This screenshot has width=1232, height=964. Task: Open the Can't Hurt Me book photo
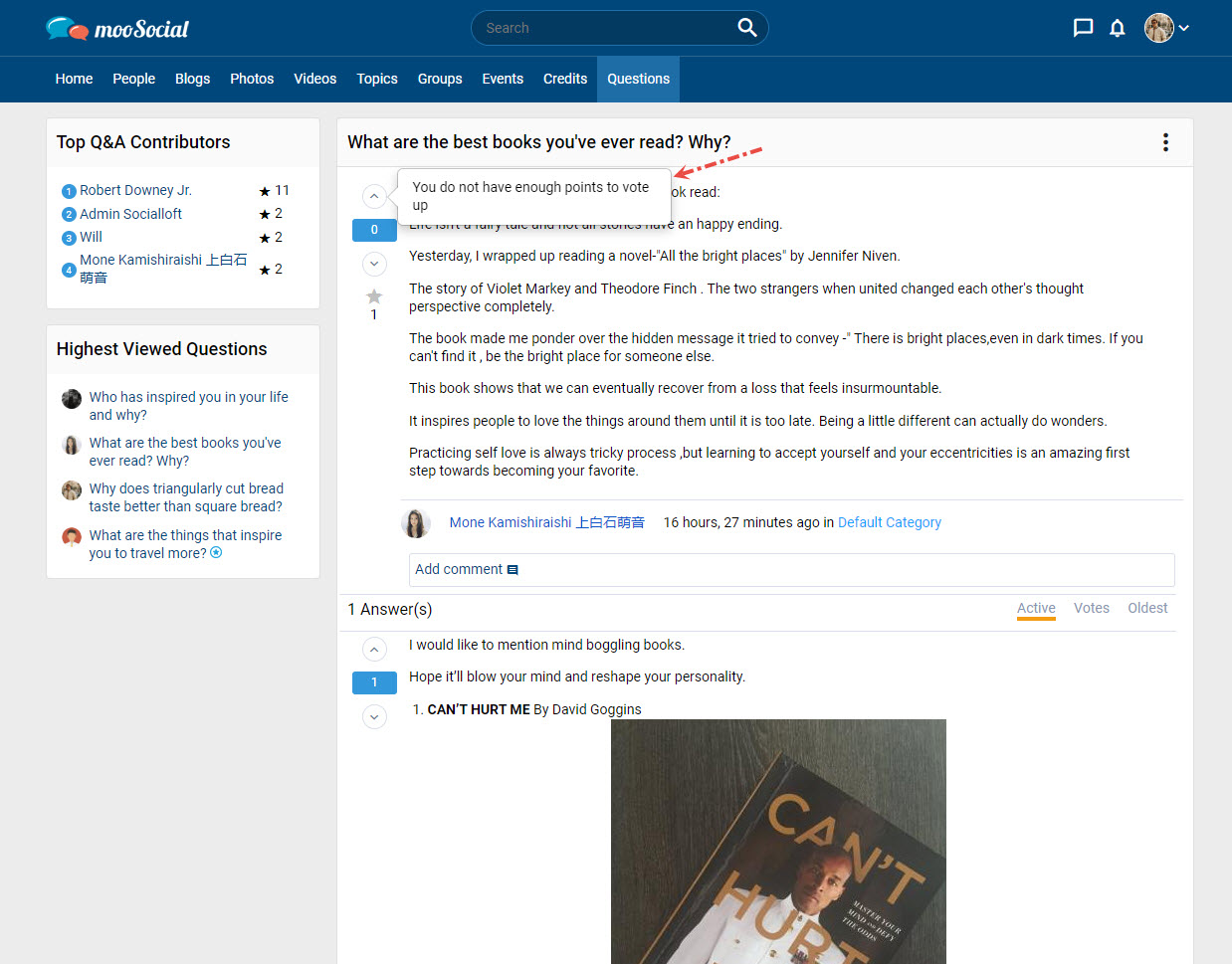[x=778, y=842]
